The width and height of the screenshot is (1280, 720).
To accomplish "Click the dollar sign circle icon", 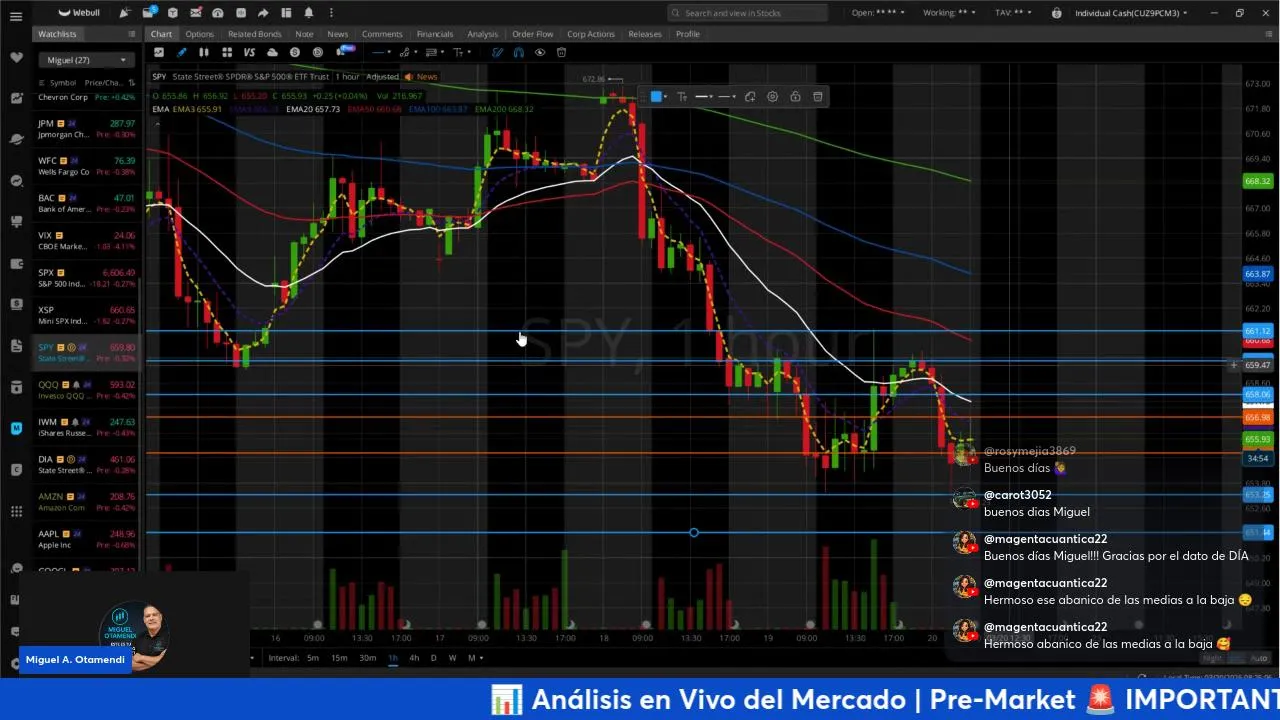I will pos(295,52).
